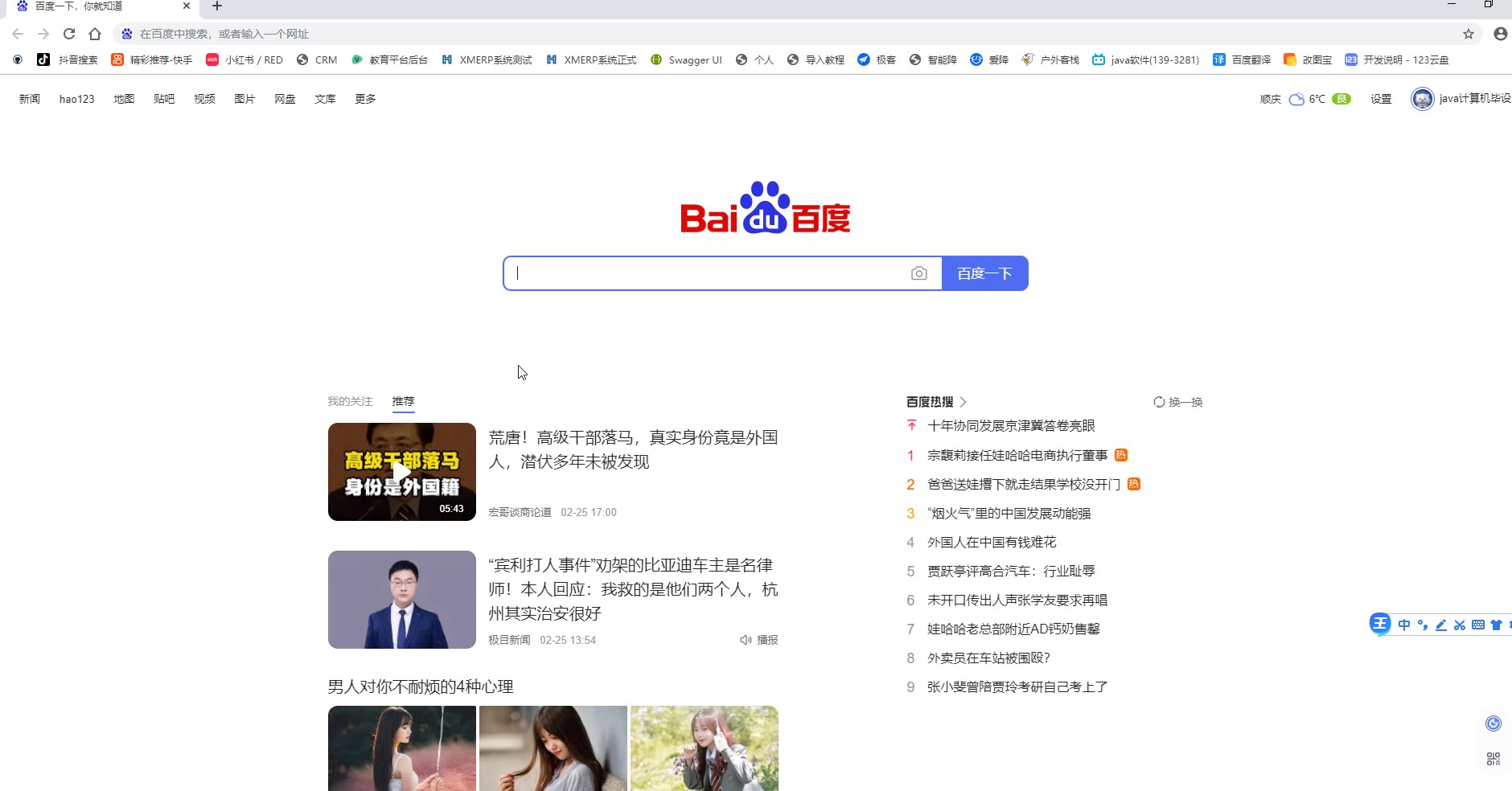Screen dimensions: 1512x791
Task: Open the 新闻 navigation link
Action: 30,99
